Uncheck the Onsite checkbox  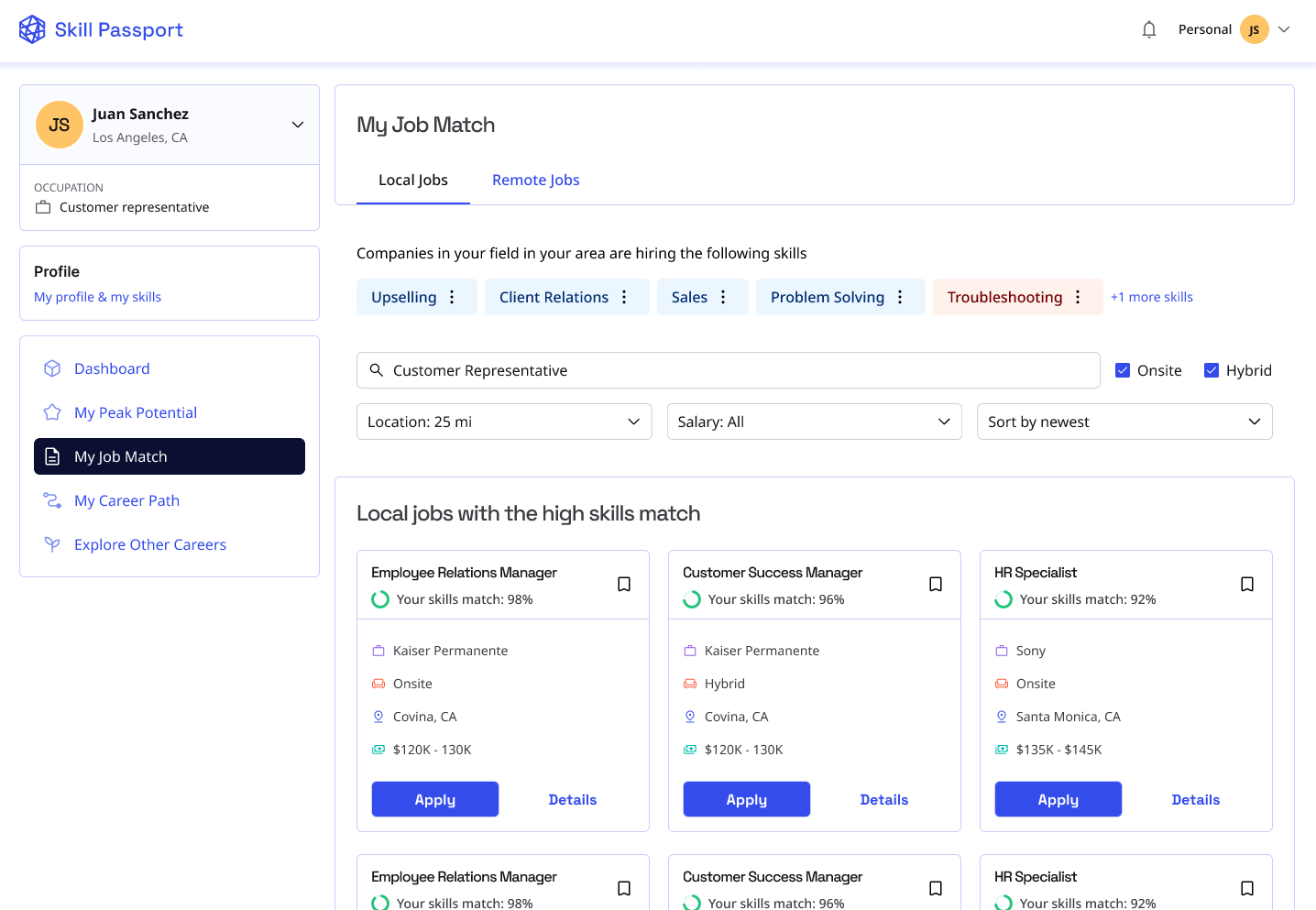pos(1123,370)
